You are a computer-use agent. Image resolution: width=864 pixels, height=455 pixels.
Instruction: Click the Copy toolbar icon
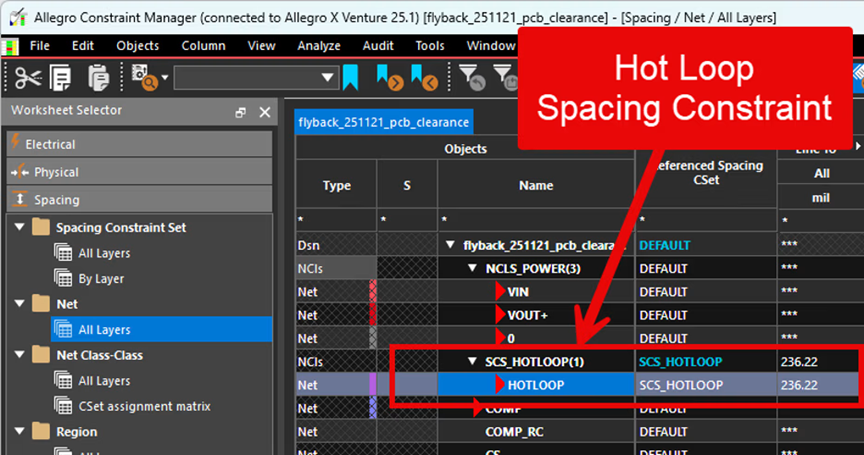pyautogui.click(x=60, y=78)
